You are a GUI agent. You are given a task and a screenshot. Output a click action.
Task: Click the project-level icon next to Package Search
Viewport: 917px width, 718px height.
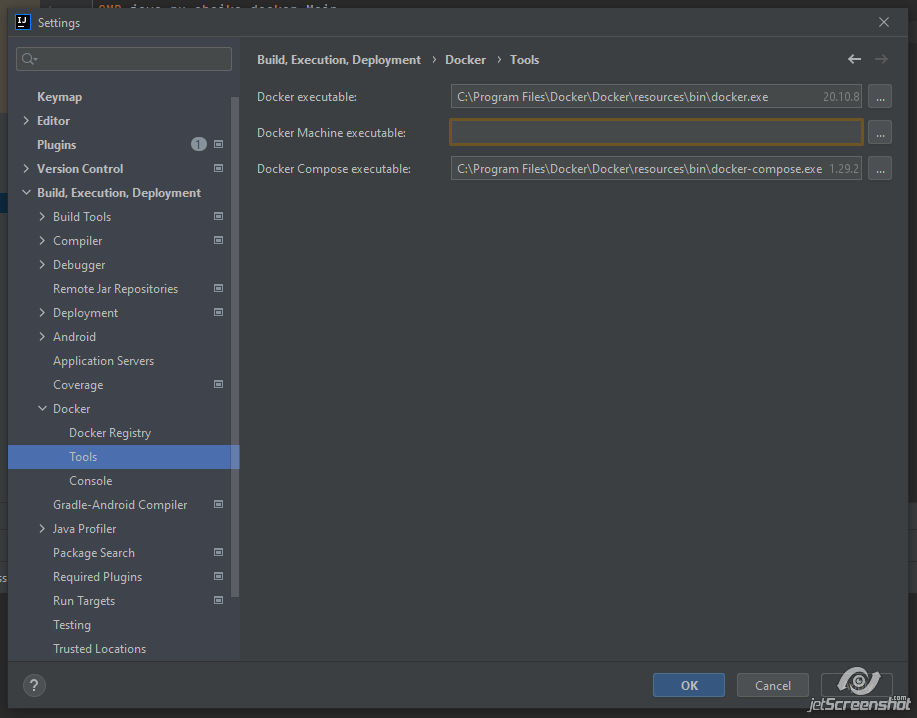218,552
